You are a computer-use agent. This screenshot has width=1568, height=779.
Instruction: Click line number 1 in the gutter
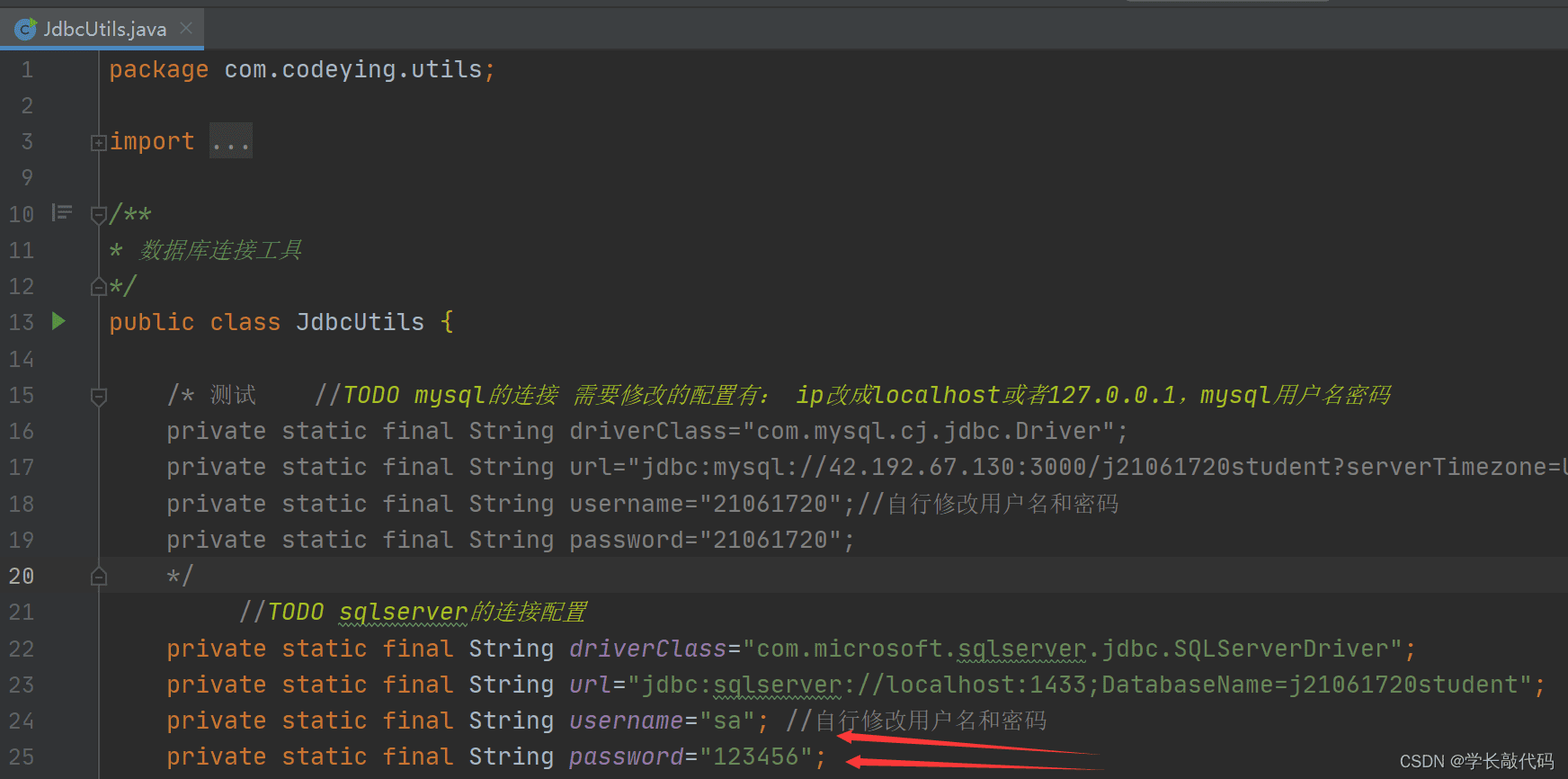pos(27,70)
